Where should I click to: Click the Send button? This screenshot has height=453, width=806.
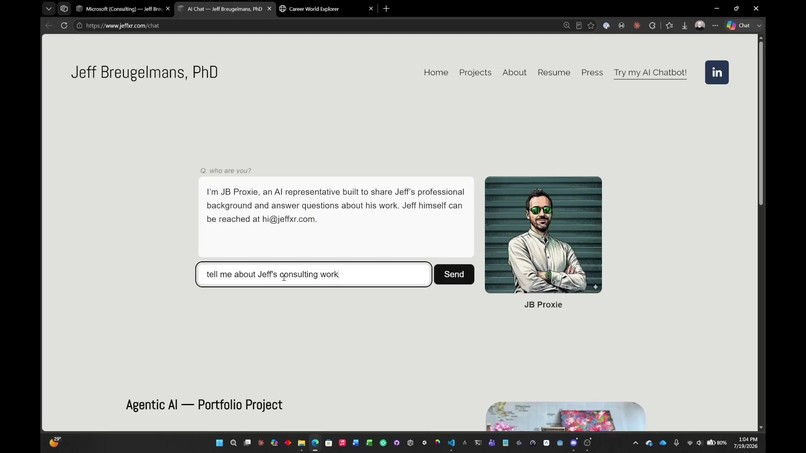tap(454, 274)
